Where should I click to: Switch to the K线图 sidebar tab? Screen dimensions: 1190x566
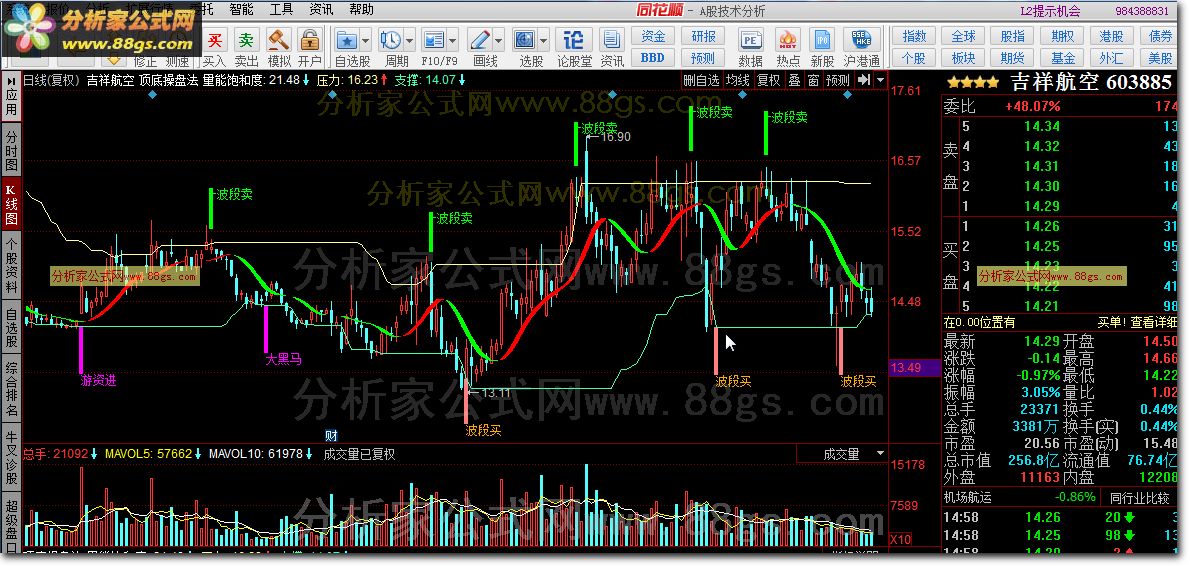pyautogui.click(x=11, y=203)
